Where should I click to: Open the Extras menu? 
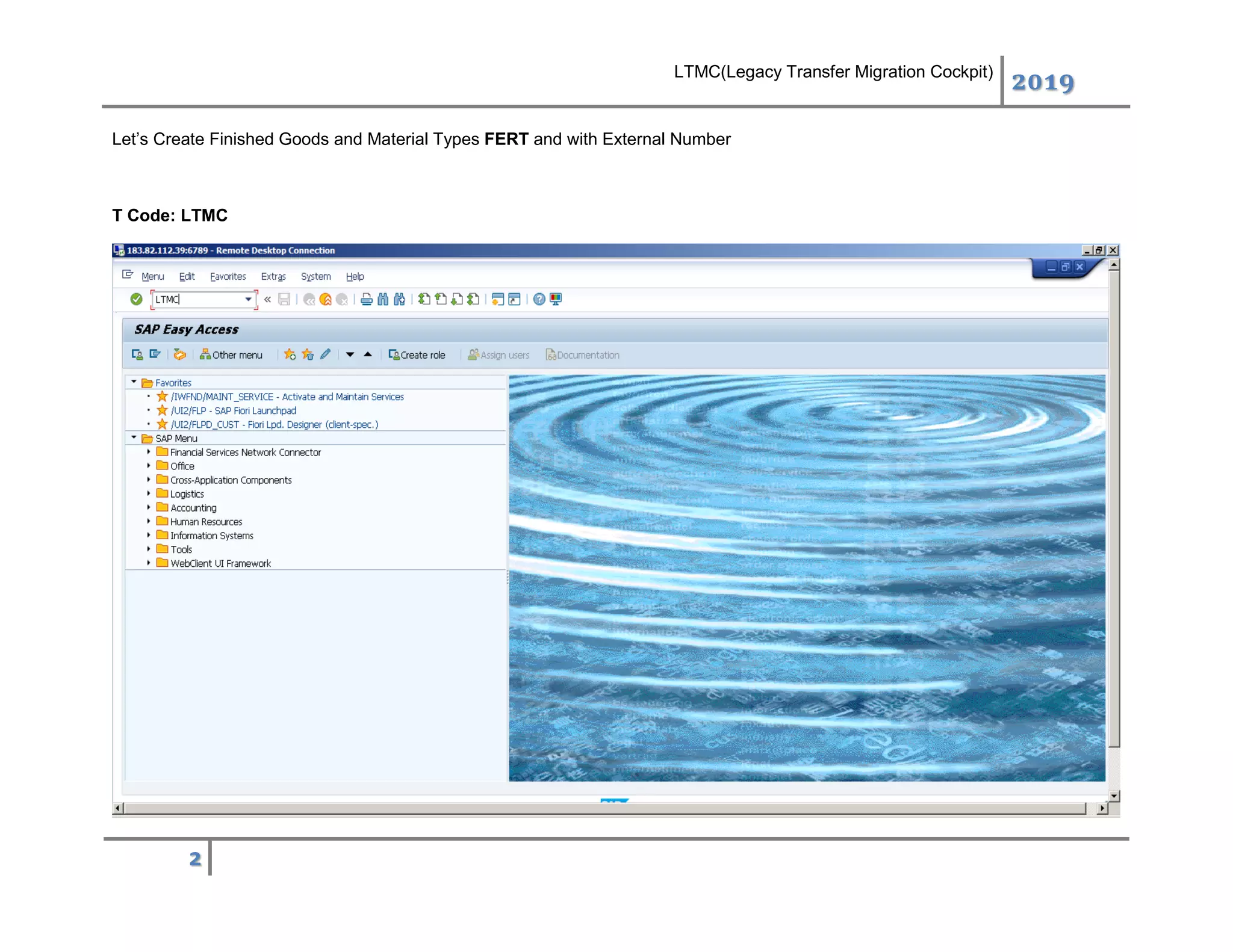pyautogui.click(x=273, y=276)
